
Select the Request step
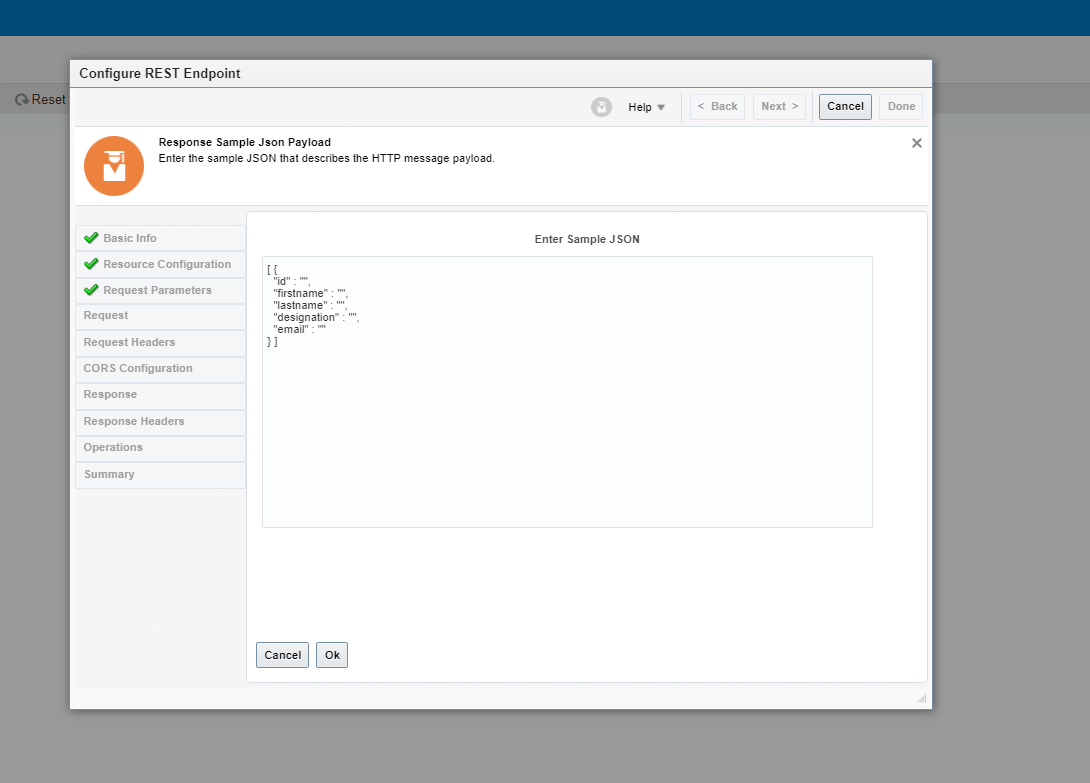click(x=105, y=316)
